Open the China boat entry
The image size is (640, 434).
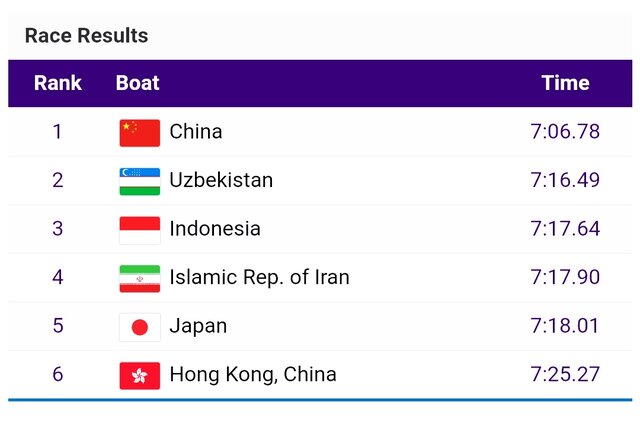point(196,132)
